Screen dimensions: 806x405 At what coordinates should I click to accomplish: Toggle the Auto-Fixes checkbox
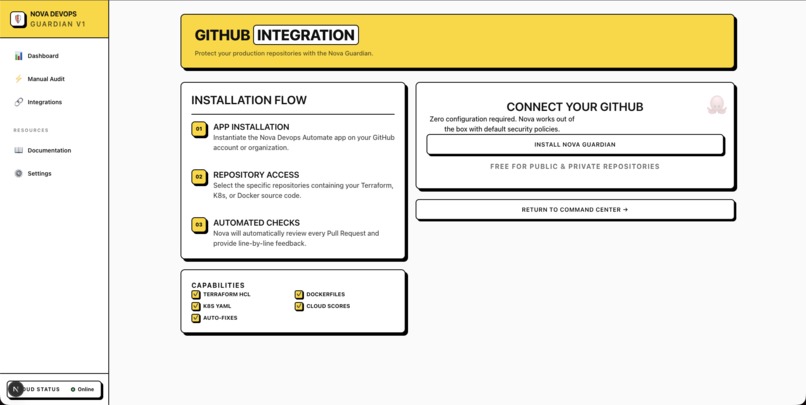[195, 318]
